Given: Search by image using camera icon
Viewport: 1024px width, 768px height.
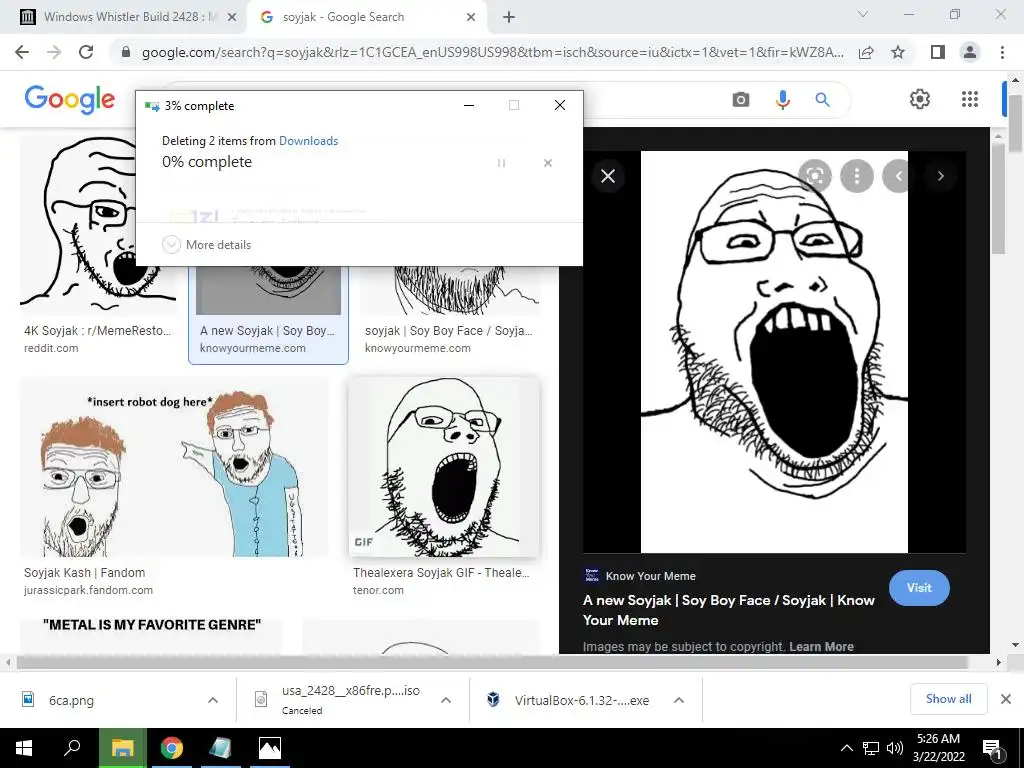Looking at the screenshot, I should 741,99.
